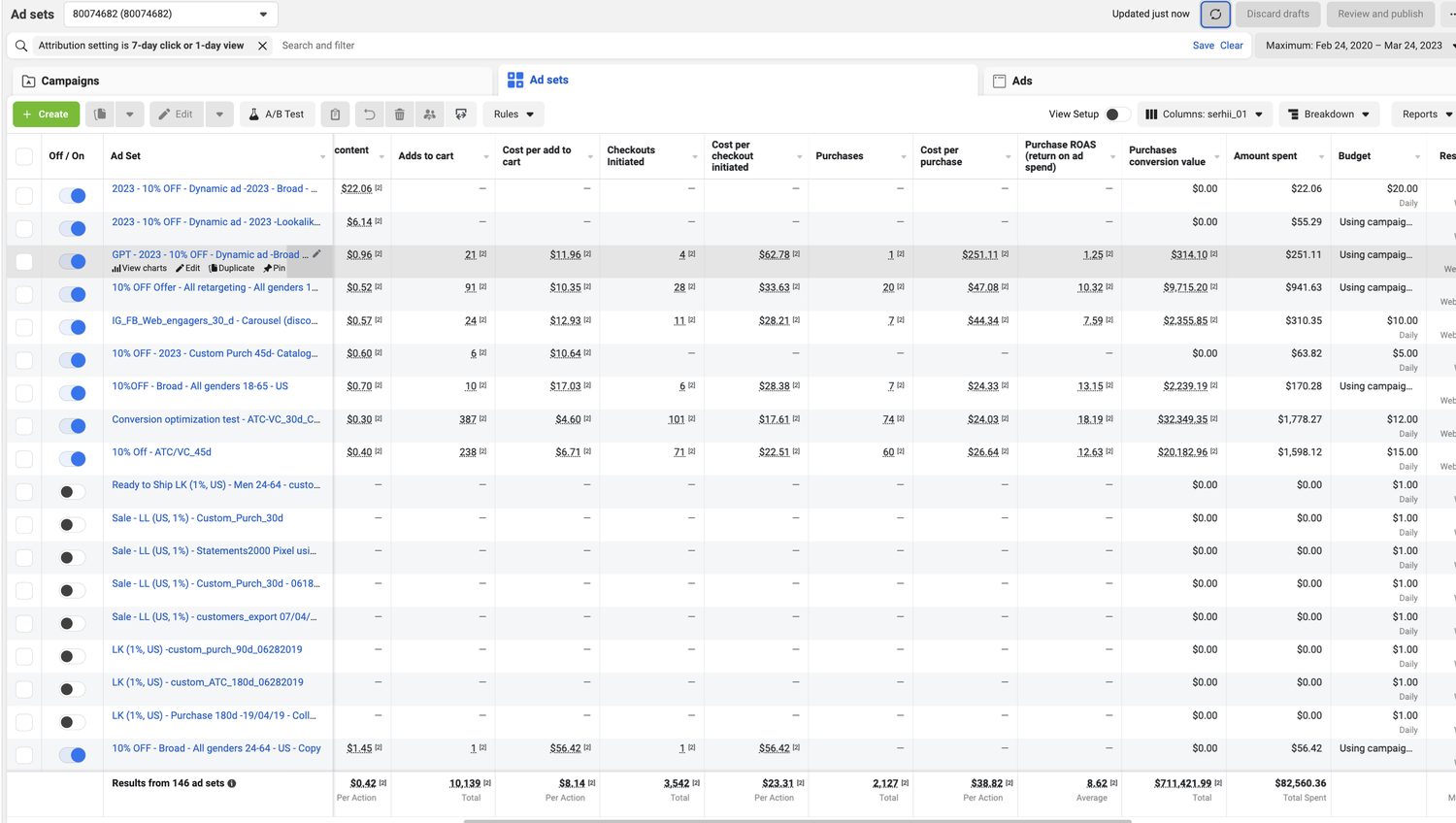Click Pin under GPT ad set
Screen dimensions: 1456x823
(275, 269)
